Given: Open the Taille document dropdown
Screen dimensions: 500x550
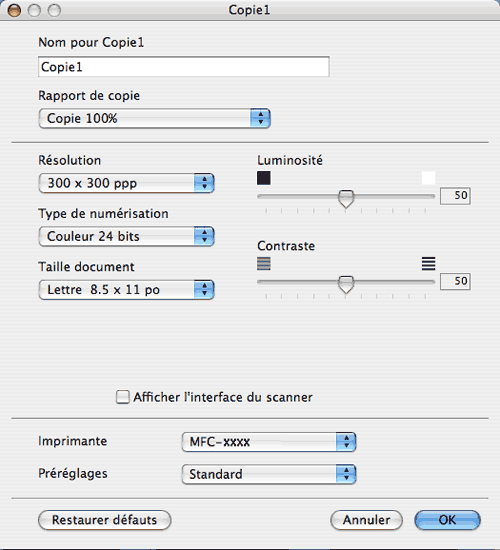Looking at the screenshot, I should pyautogui.click(x=126, y=289).
